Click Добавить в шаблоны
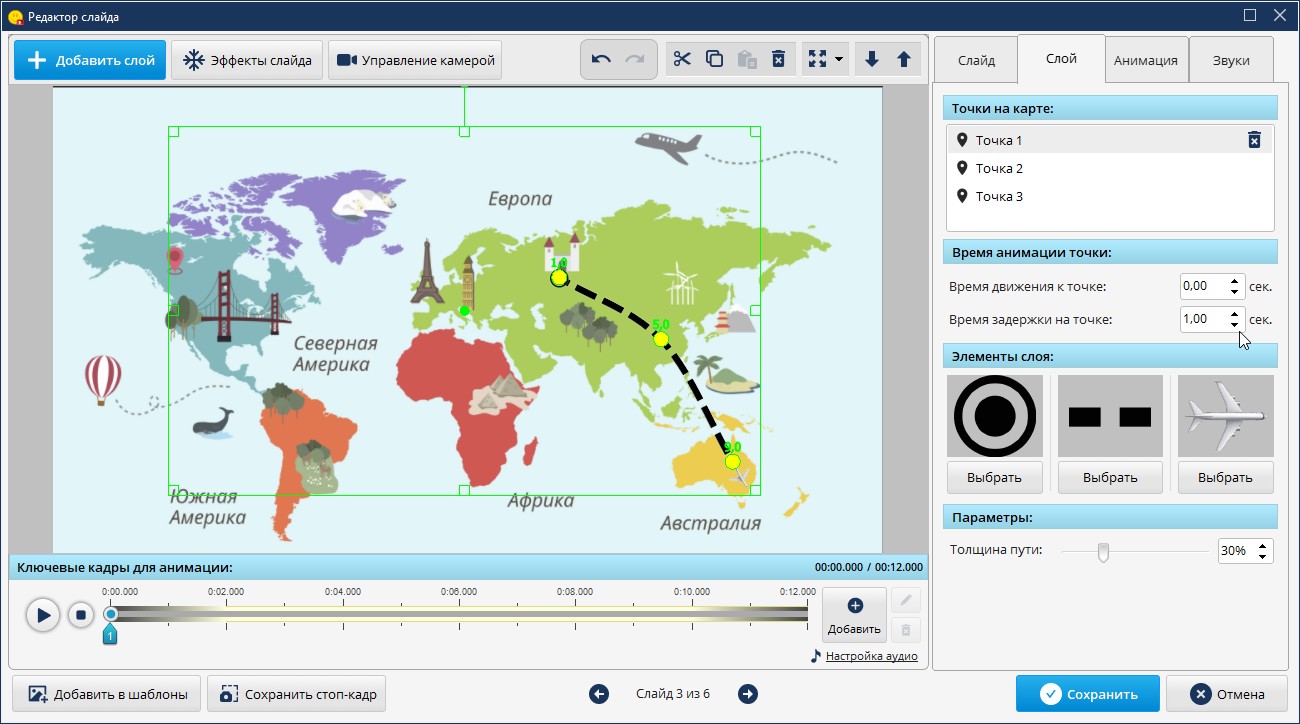This screenshot has width=1300, height=724. (x=106, y=694)
